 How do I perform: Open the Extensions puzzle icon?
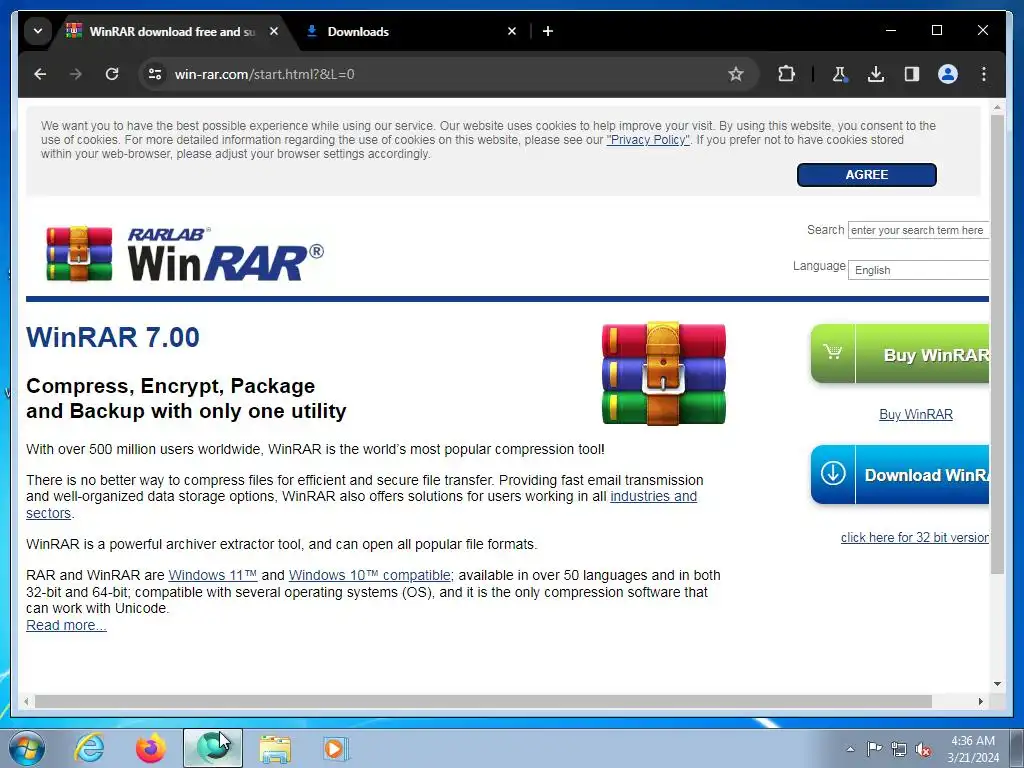coord(786,74)
